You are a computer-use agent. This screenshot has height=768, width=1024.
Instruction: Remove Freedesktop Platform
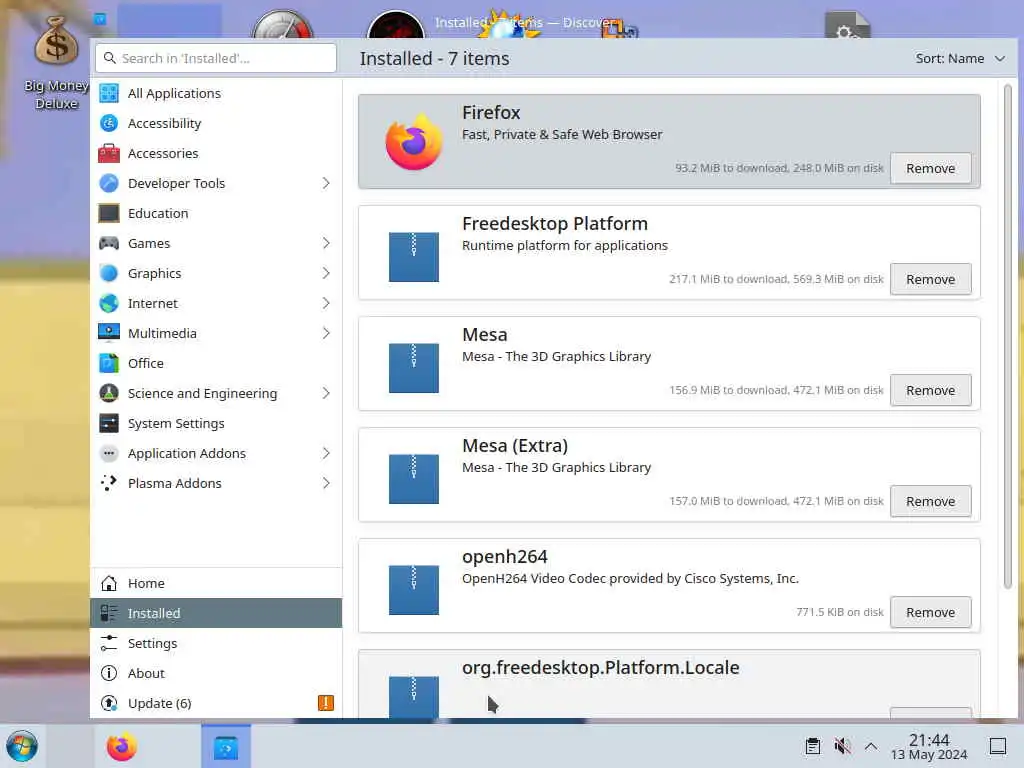coord(931,280)
